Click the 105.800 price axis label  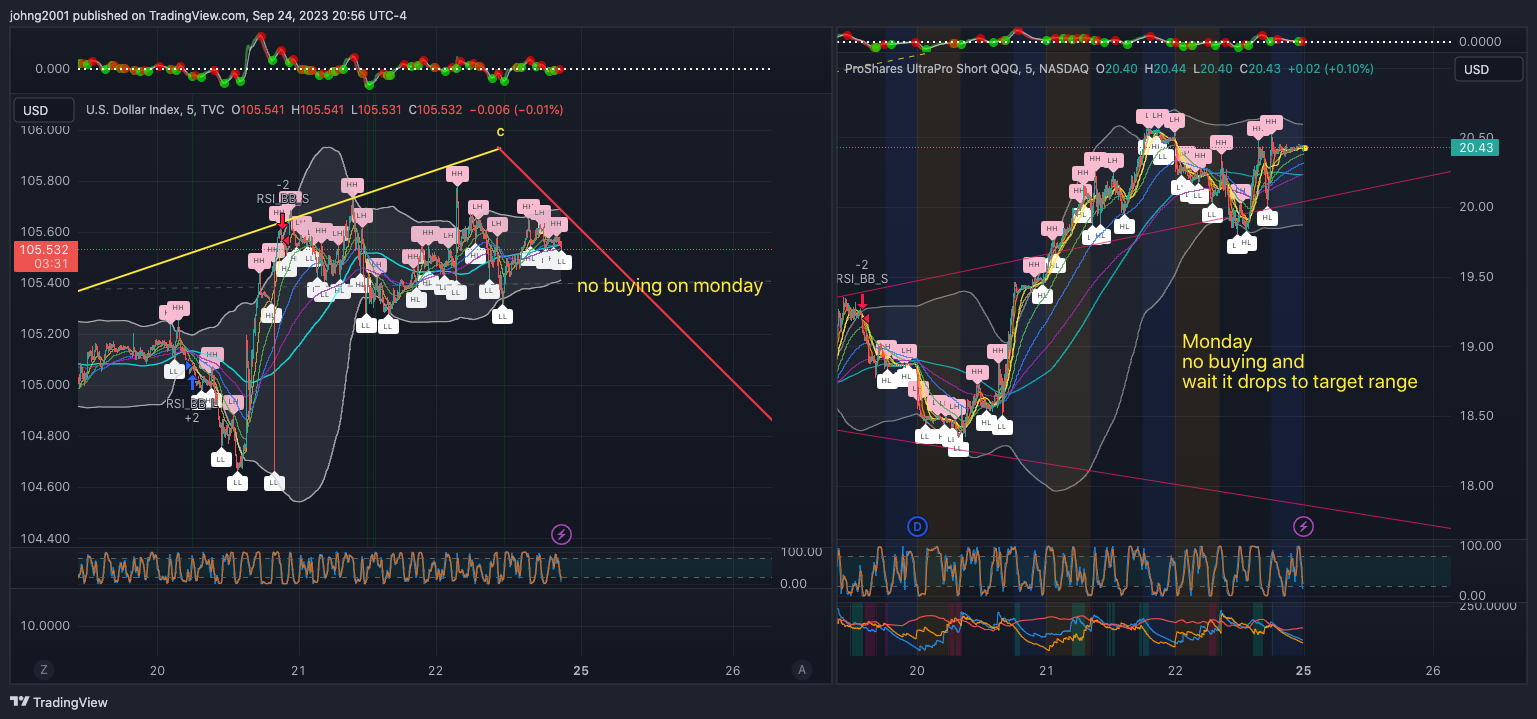(46, 180)
